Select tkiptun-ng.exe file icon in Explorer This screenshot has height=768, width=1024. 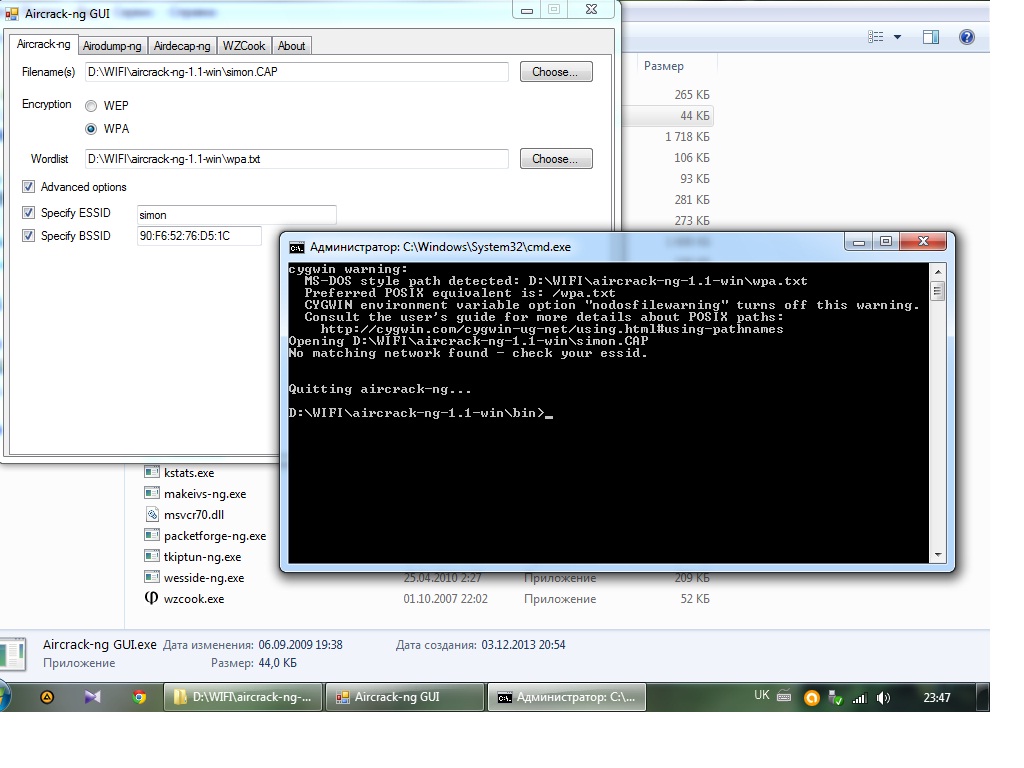click(152, 556)
